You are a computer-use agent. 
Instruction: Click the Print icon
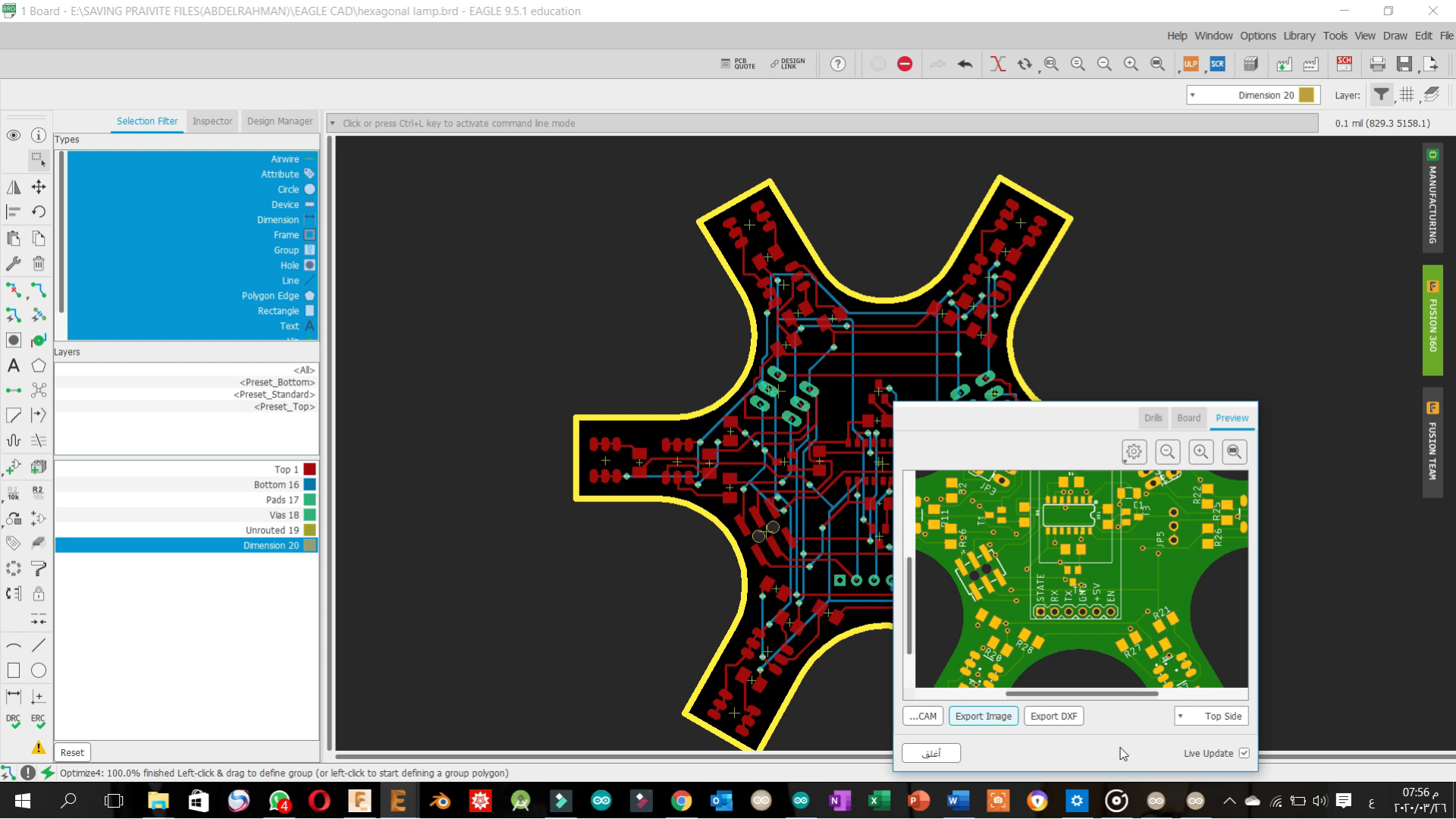[x=1378, y=64]
